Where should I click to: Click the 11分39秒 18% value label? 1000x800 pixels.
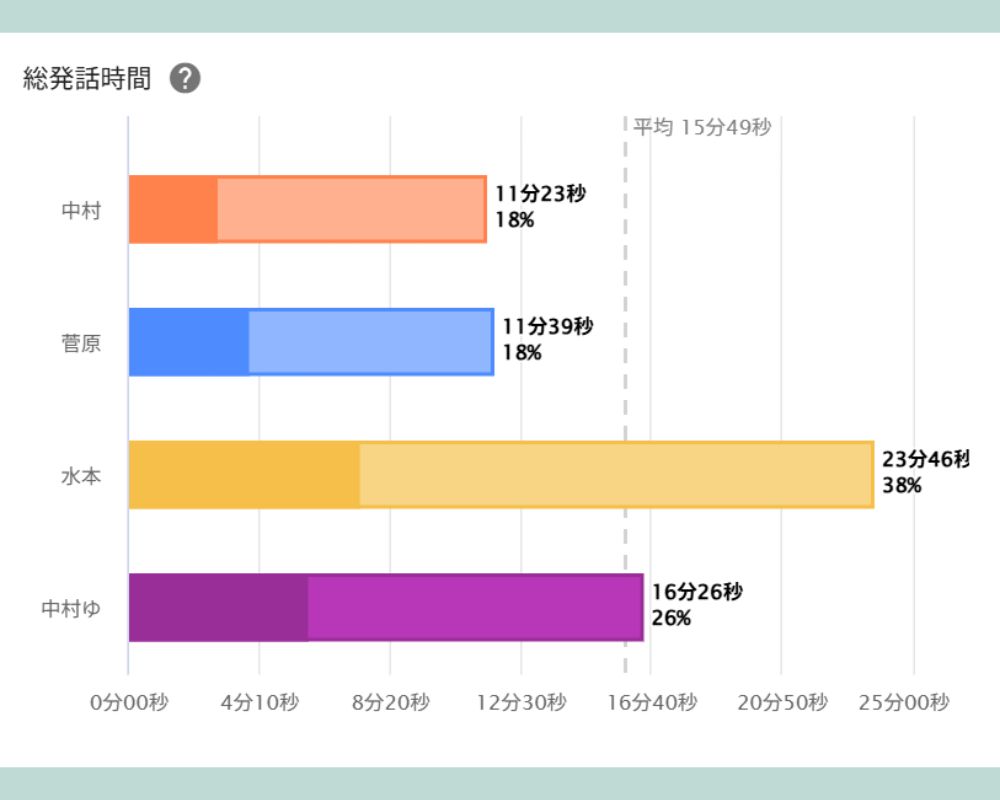tap(547, 339)
